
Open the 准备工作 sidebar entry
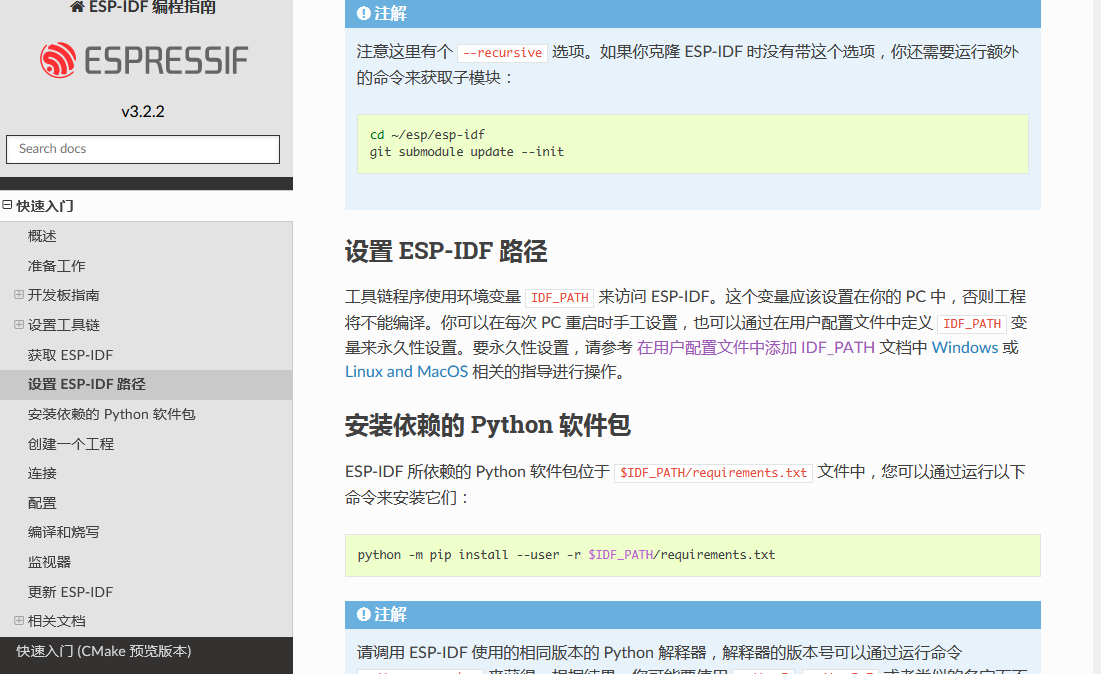pyautogui.click(x=56, y=266)
